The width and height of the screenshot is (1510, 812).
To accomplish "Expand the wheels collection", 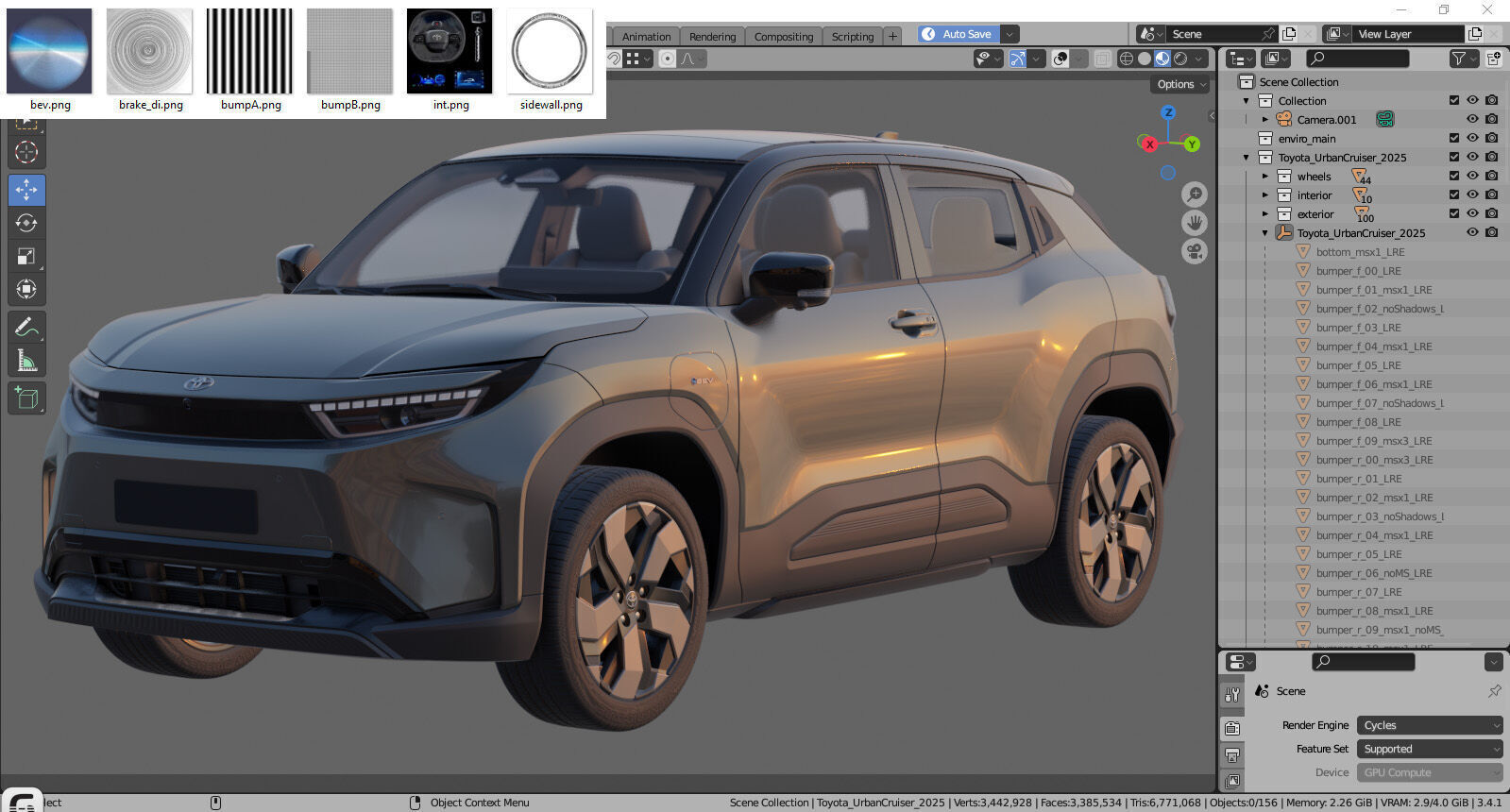I will [1265, 177].
